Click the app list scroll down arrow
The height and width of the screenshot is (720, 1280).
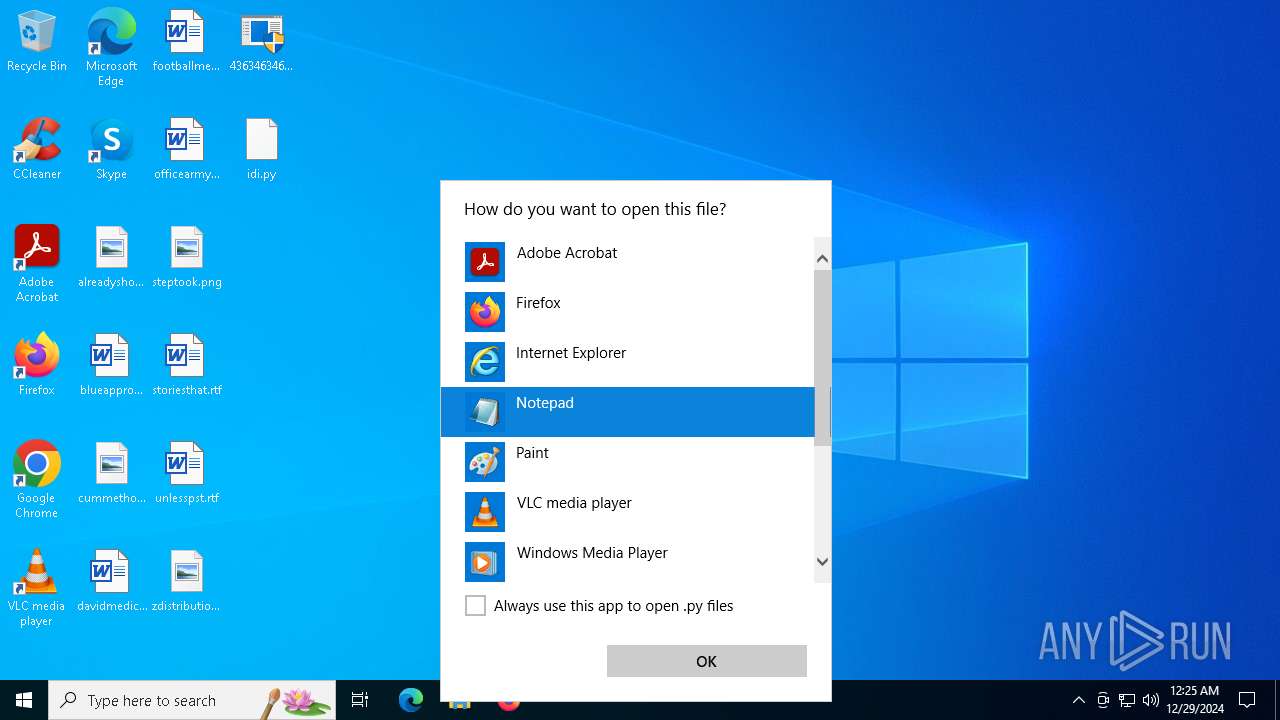[823, 562]
